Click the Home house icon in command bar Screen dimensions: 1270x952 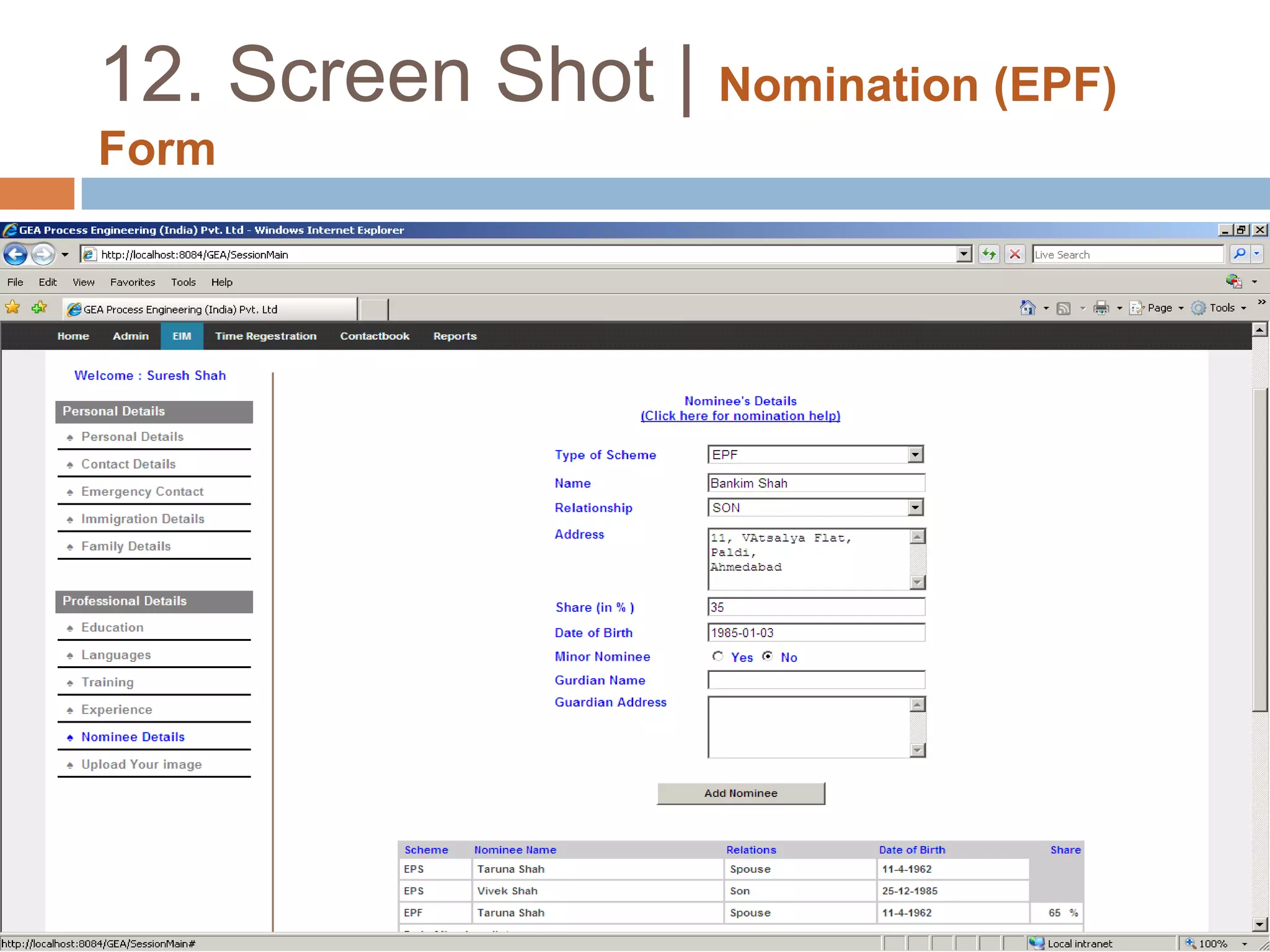[1028, 307]
